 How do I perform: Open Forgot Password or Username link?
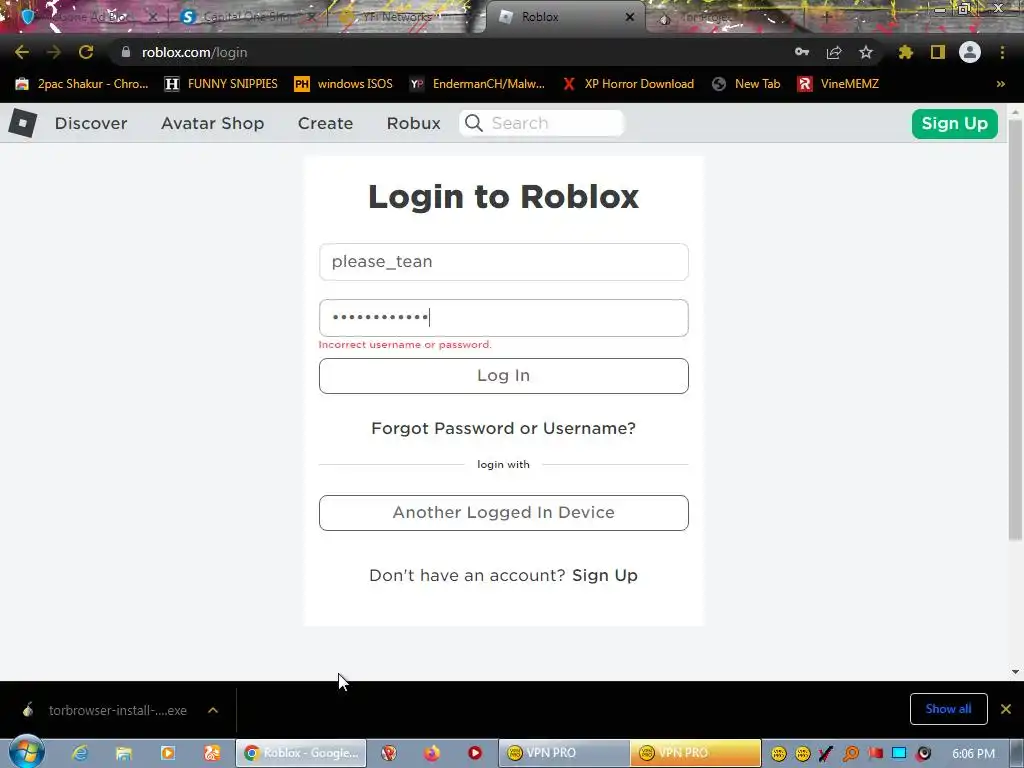[504, 428]
